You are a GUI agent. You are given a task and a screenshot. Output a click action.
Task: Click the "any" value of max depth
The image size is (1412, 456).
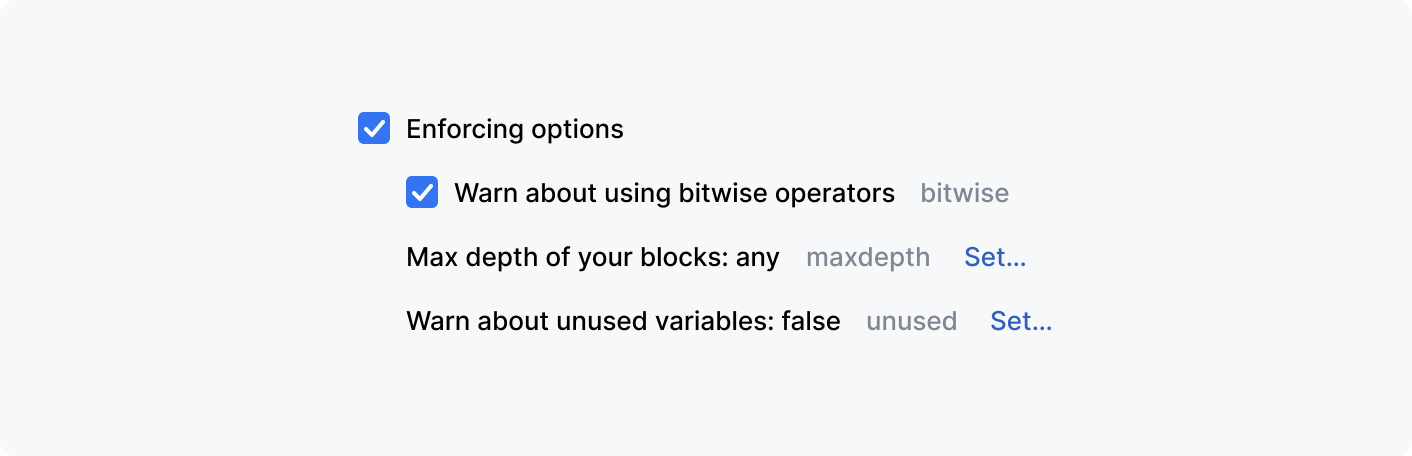pos(758,257)
